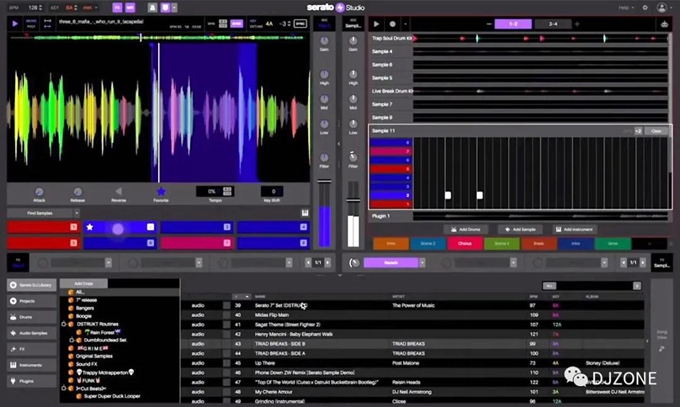Adjust the project BPM stepper arrows
Image resolution: width=680 pixels, height=407 pixels.
41,7
